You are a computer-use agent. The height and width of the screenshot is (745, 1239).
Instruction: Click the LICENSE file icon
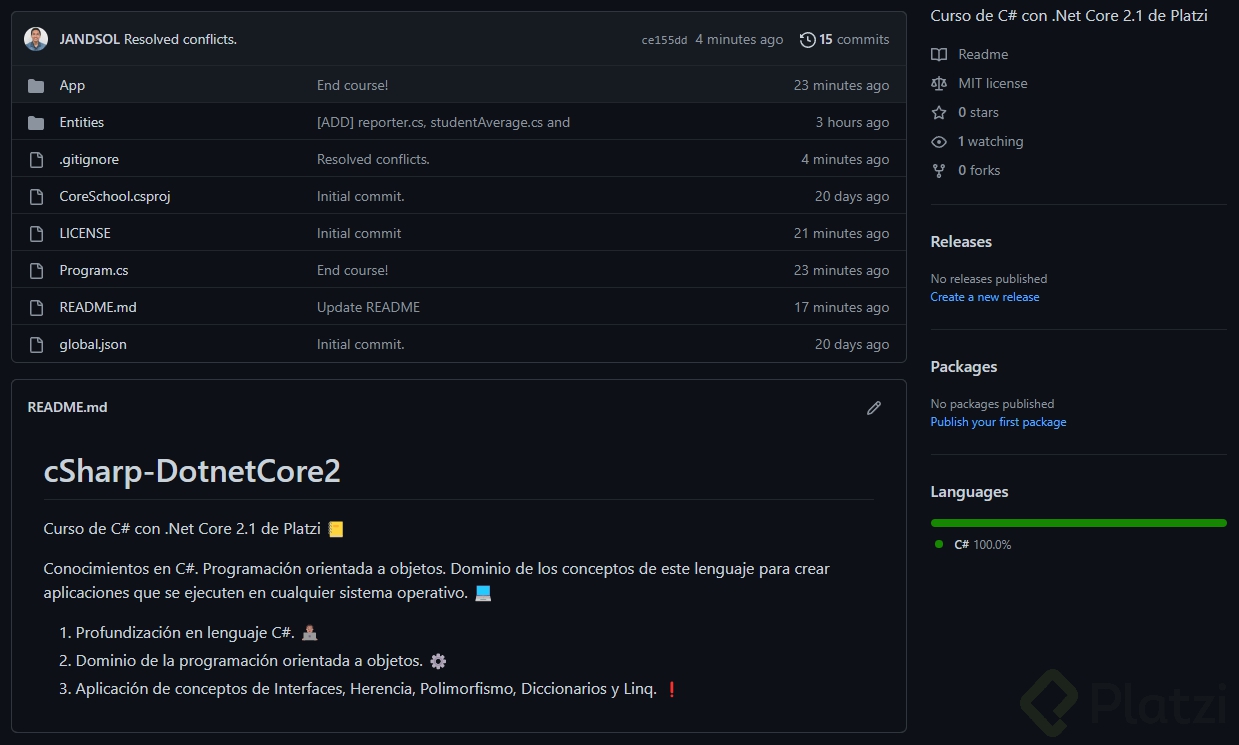pyautogui.click(x=36, y=234)
